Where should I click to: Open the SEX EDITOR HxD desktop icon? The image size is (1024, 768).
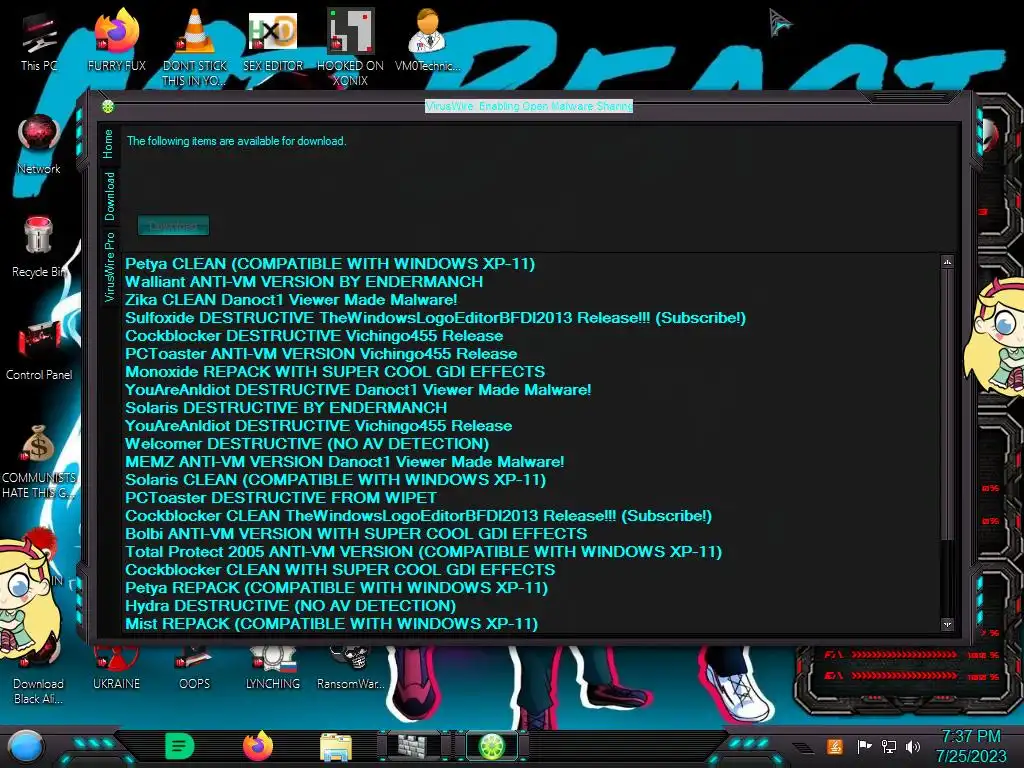273,40
